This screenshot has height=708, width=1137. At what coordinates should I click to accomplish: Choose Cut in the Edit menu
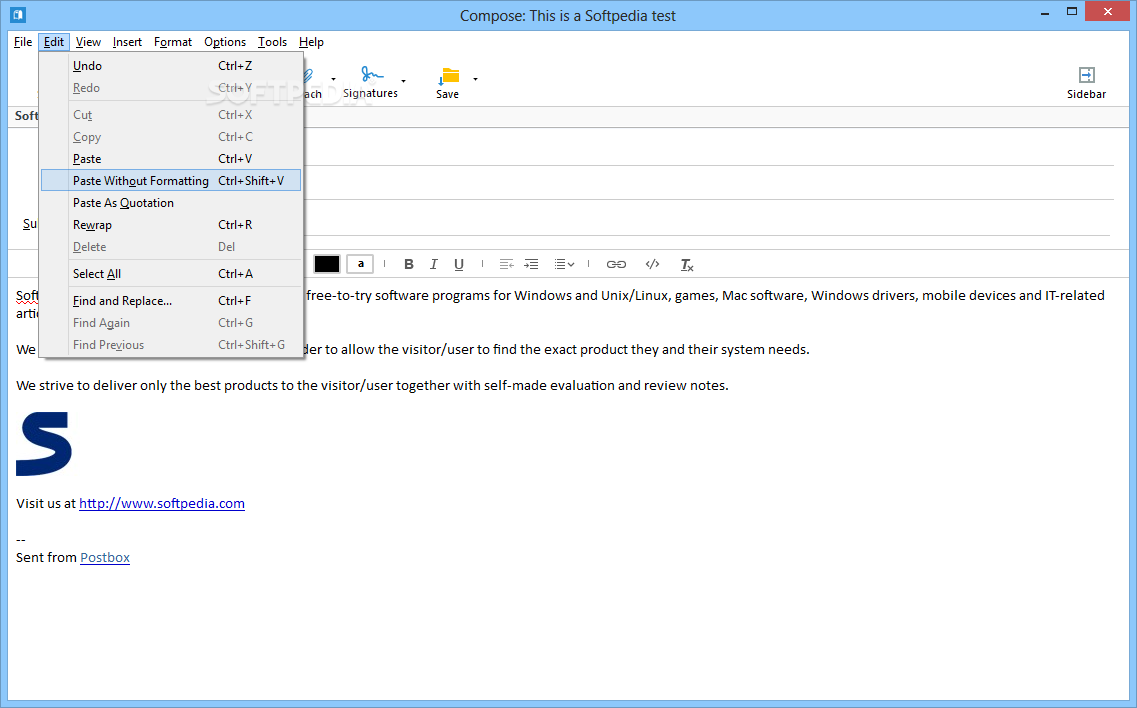click(171, 115)
